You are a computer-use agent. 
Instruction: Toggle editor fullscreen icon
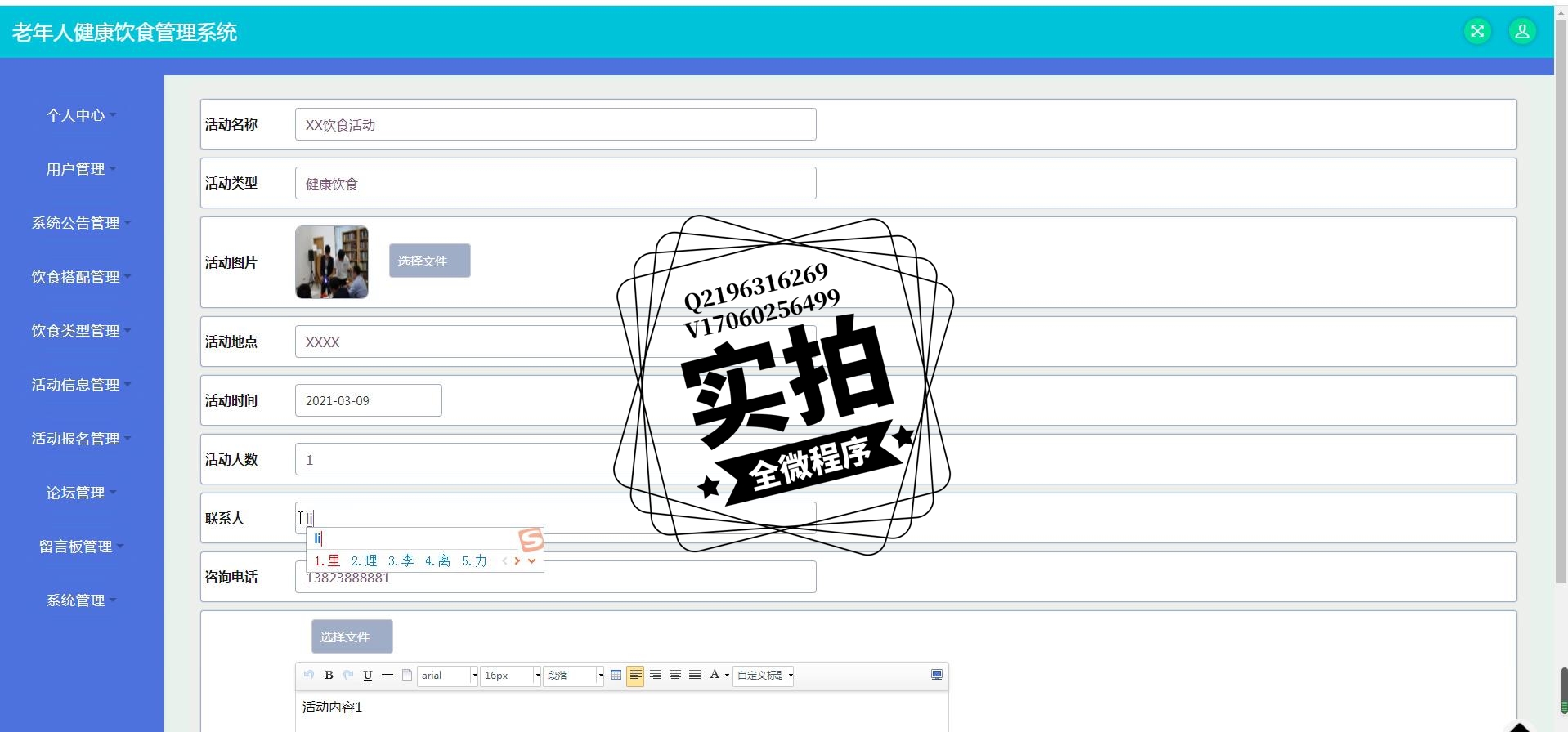click(937, 675)
